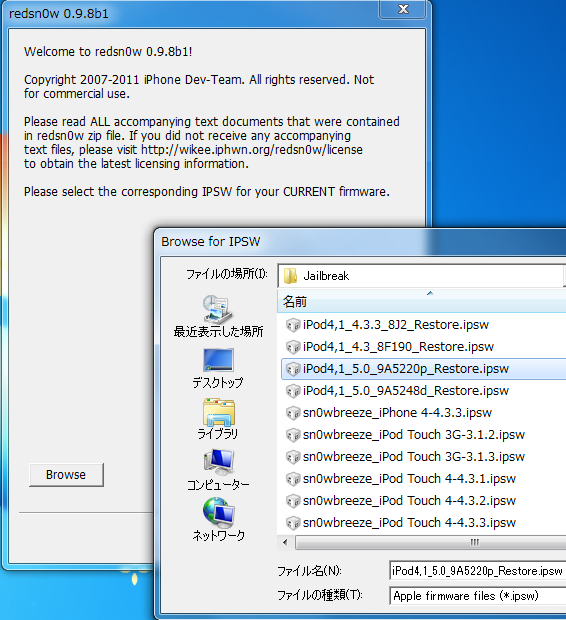The height and width of the screenshot is (620, 566).
Task: Click the left arrow of horizontal scrollbar
Action: pyautogui.click(x=286, y=542)
